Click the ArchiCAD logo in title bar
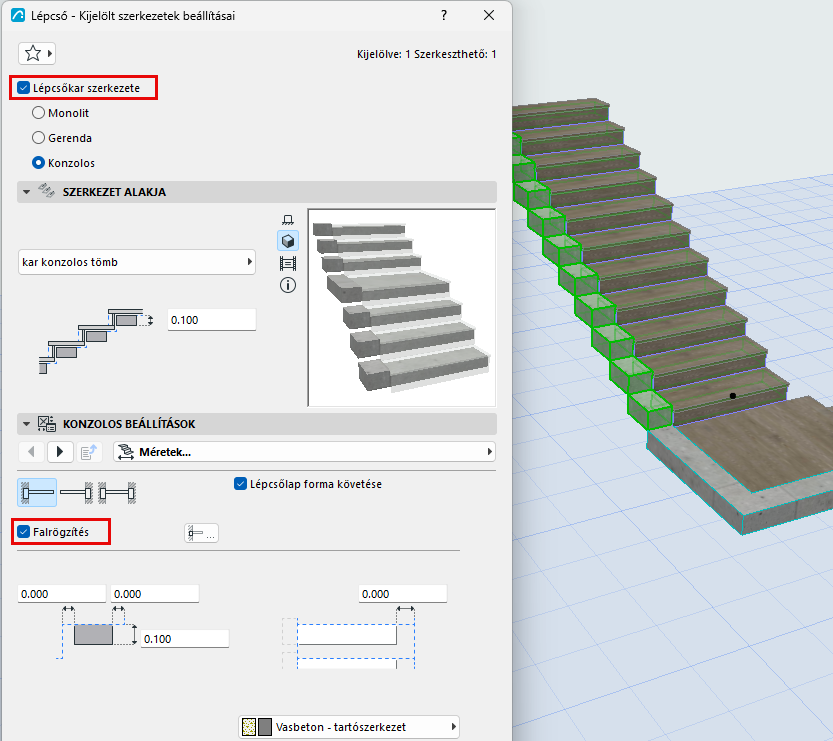 [18, 15]
